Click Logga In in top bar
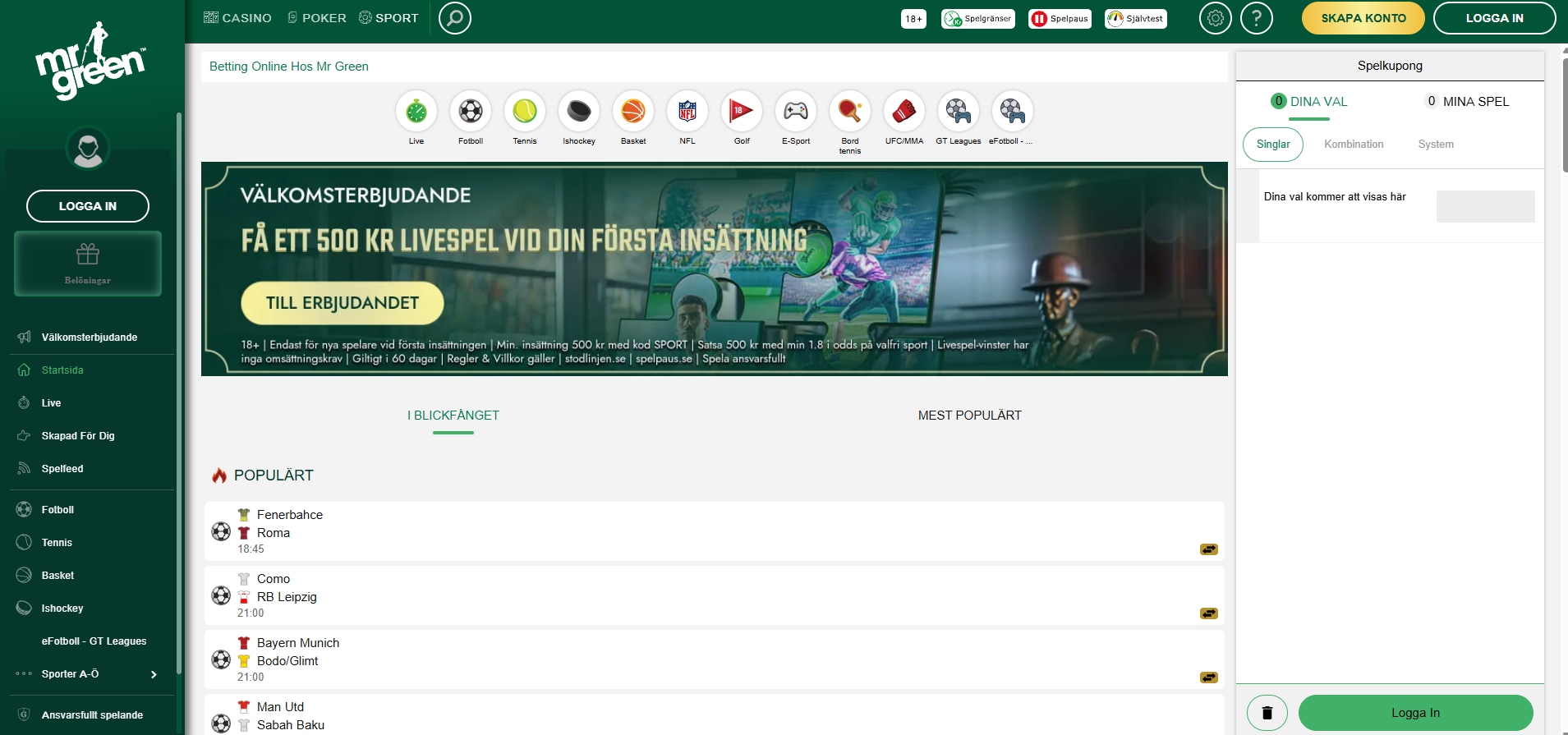 (1495, 18)
